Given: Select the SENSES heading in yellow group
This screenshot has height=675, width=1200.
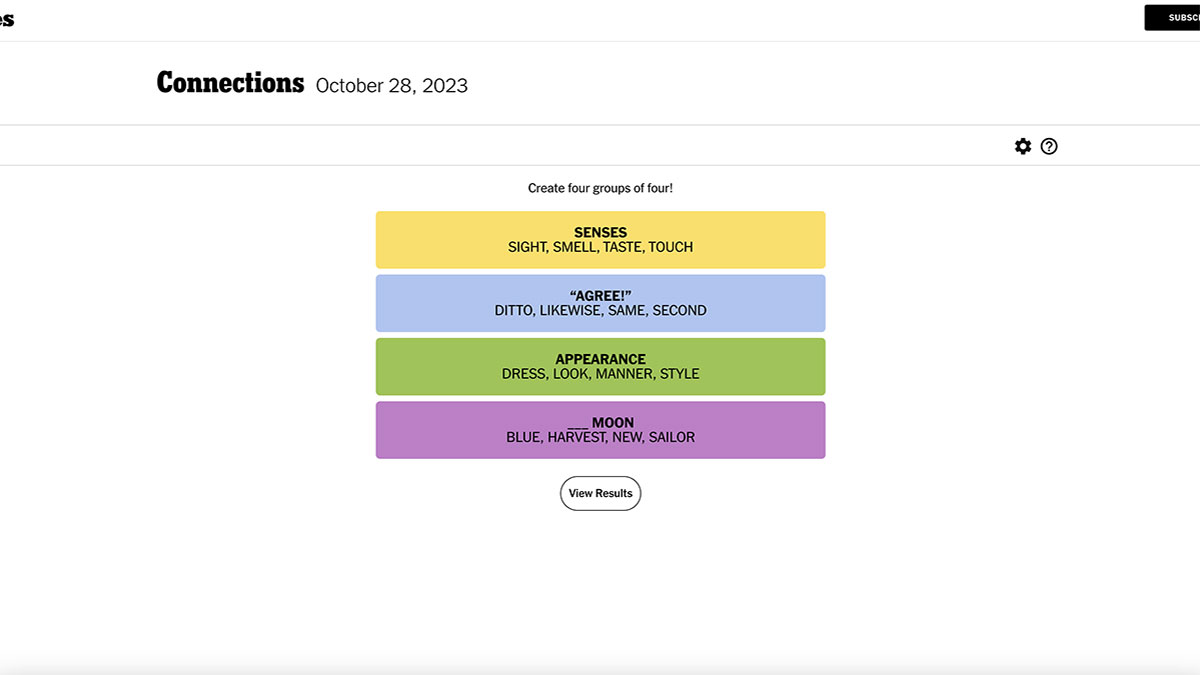Looking at the screenshot, I should pyautogui.click(x=600, y=233).
